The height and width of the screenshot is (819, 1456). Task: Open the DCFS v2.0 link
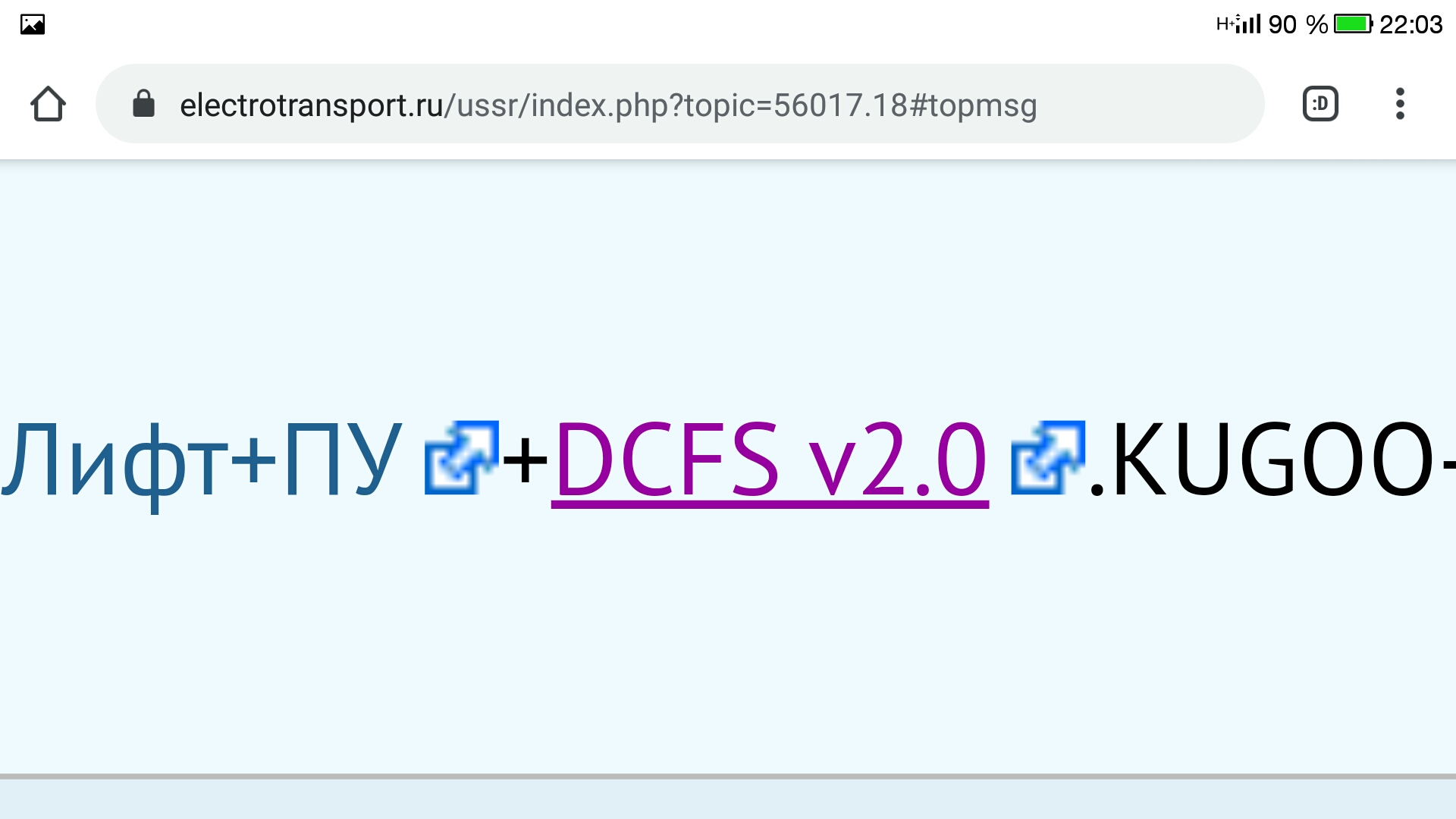coord(770,460)
